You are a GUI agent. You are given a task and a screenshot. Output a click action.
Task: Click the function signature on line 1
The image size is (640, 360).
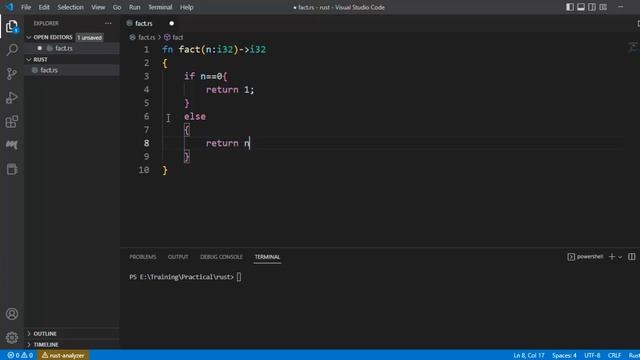coord(214,49)
